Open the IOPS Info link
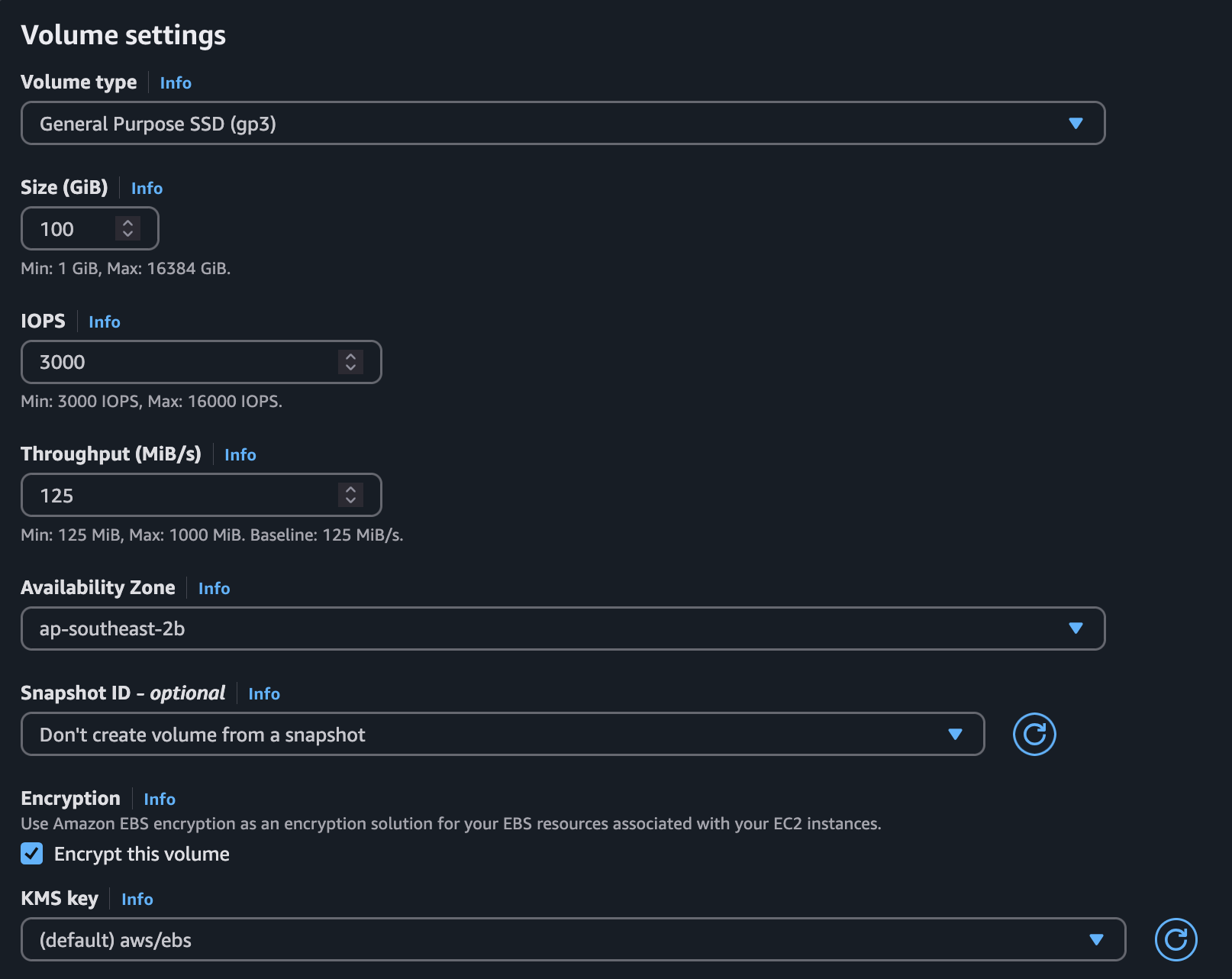The width and height of the screenshot is (1232, 979). (105, 321)
